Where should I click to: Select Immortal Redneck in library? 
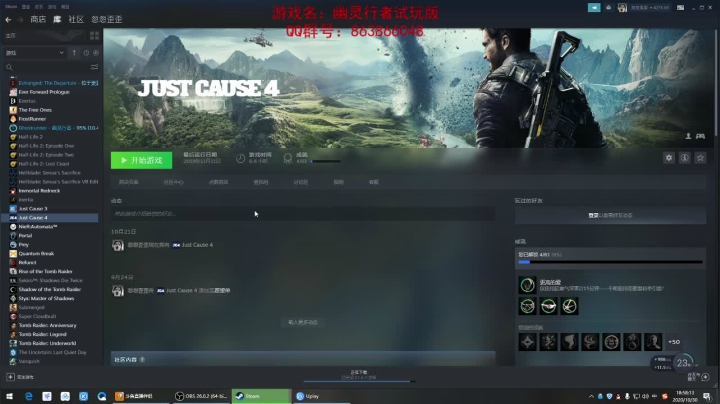[39, 191]
